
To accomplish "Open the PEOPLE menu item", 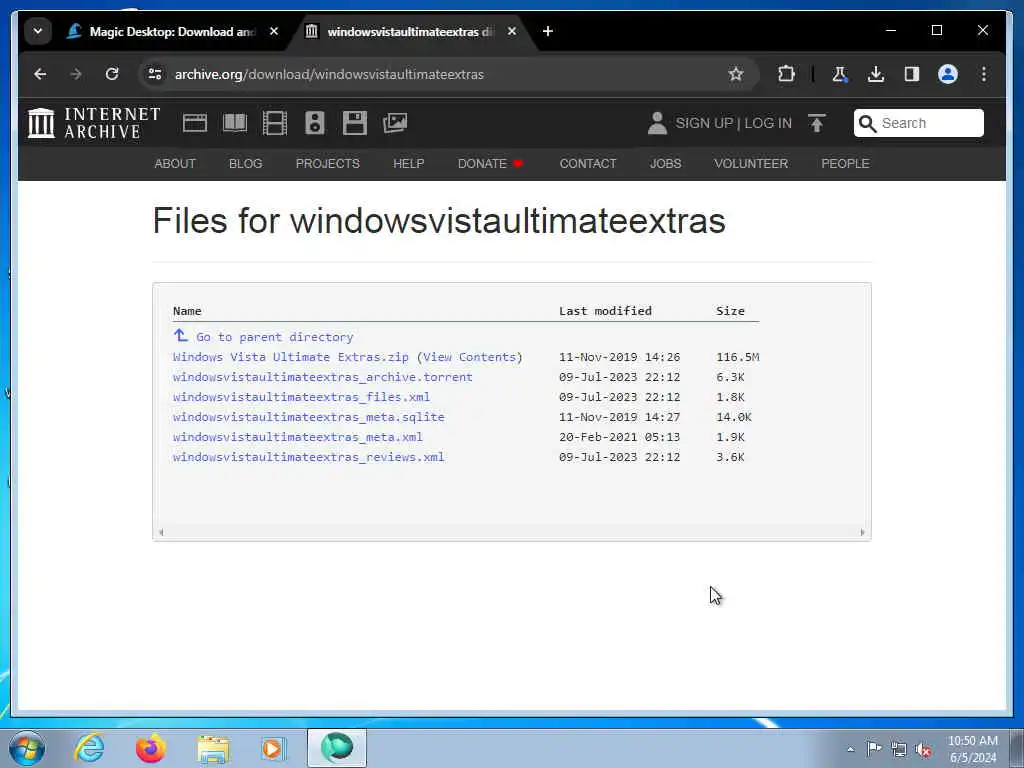I will [x=845, y=164].
